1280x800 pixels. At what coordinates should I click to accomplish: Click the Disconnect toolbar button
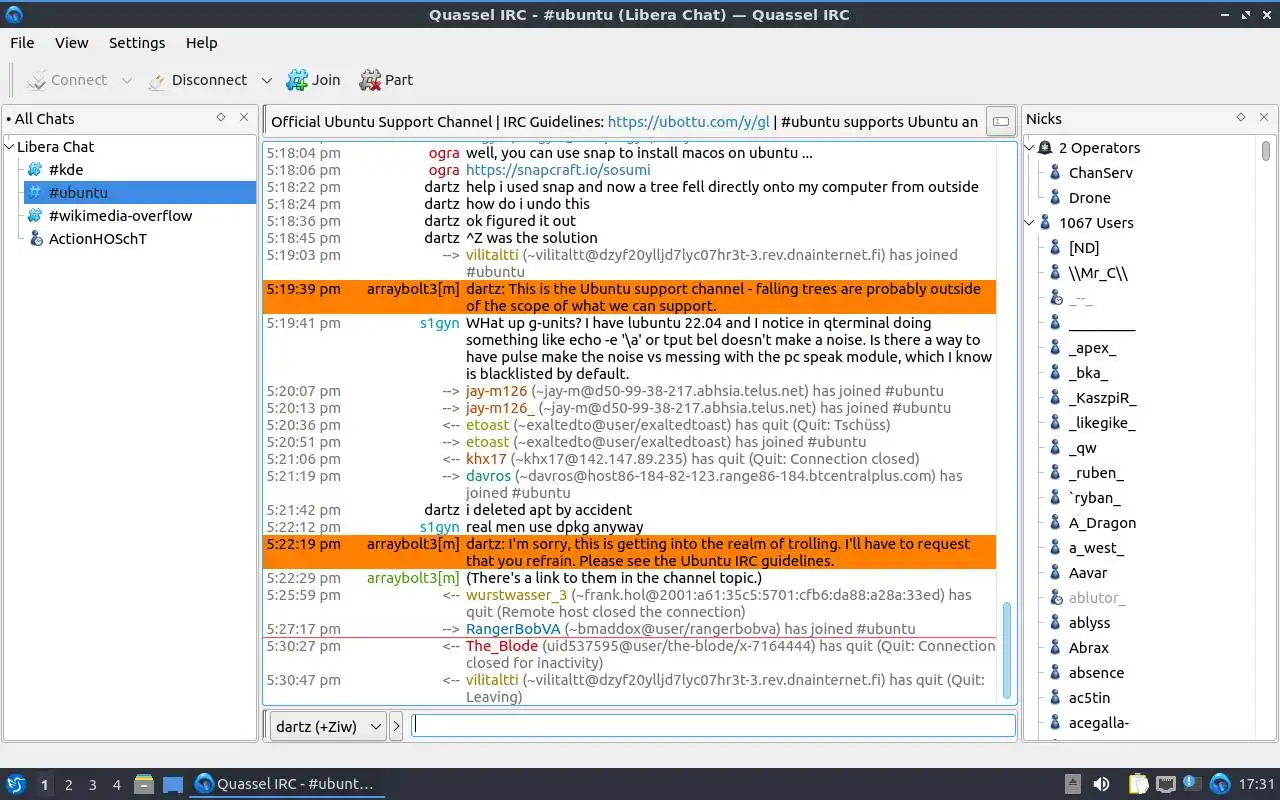click(198, 80)
